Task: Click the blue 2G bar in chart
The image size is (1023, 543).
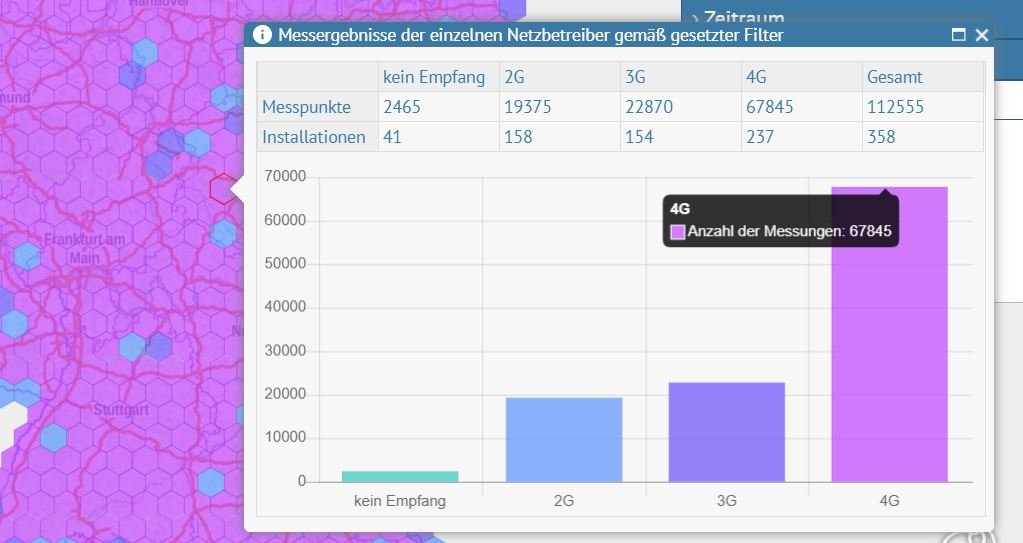Action: pos(564,439)
